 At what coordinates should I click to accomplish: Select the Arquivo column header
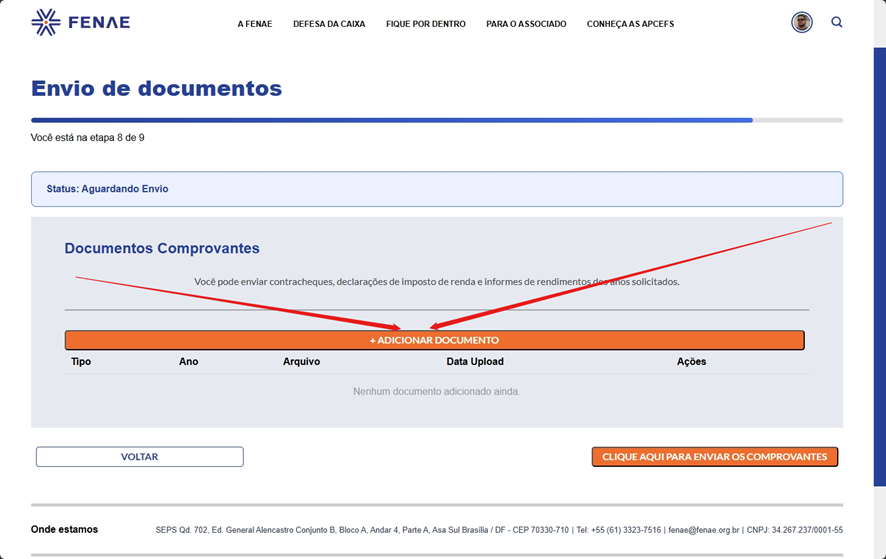tap(301, 362)
